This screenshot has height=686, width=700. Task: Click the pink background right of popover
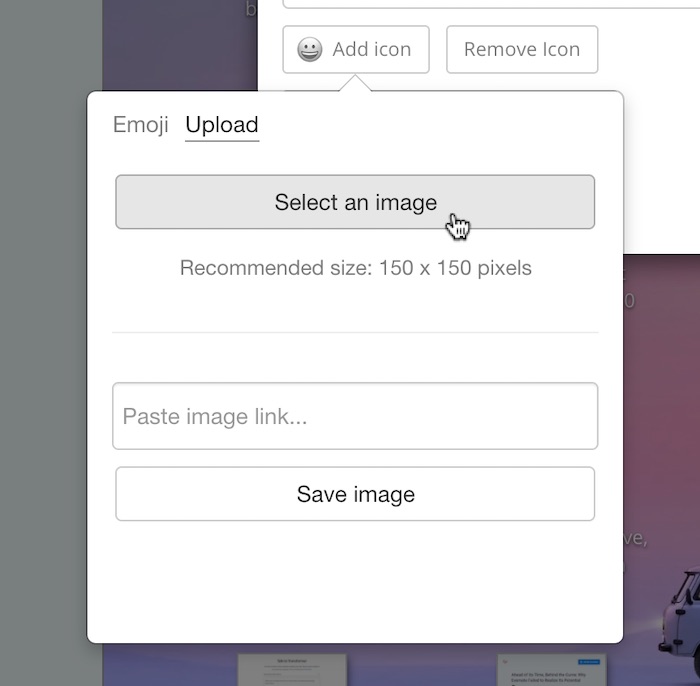point(660,420)
